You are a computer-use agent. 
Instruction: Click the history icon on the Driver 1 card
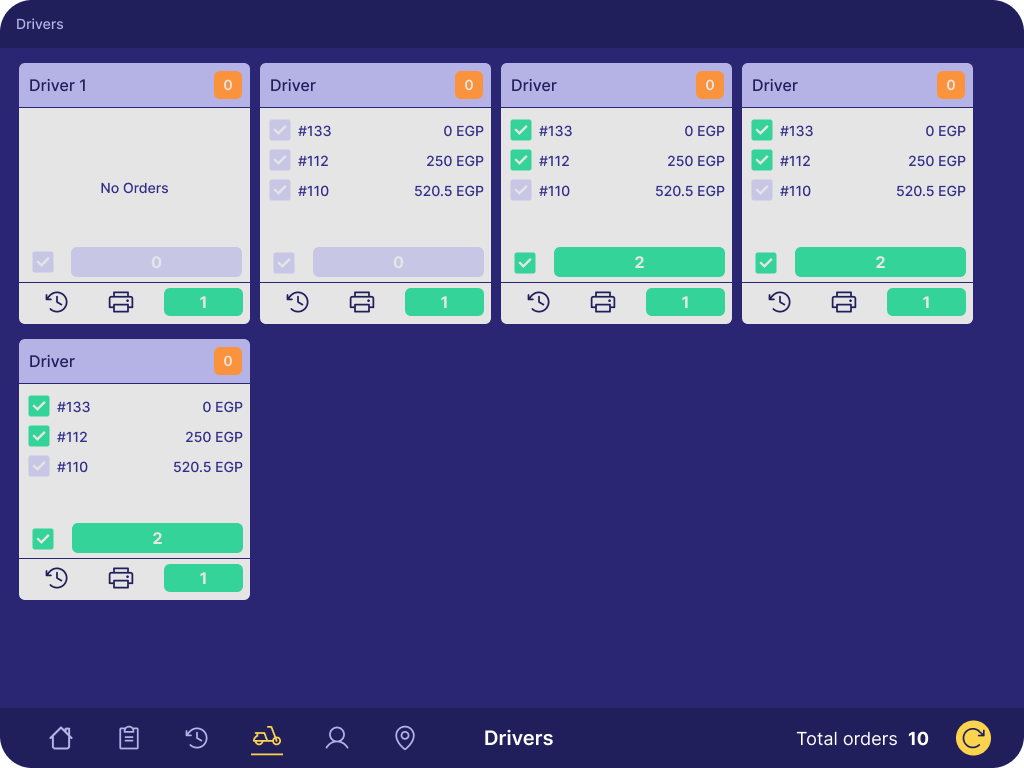tap(57, 301)
